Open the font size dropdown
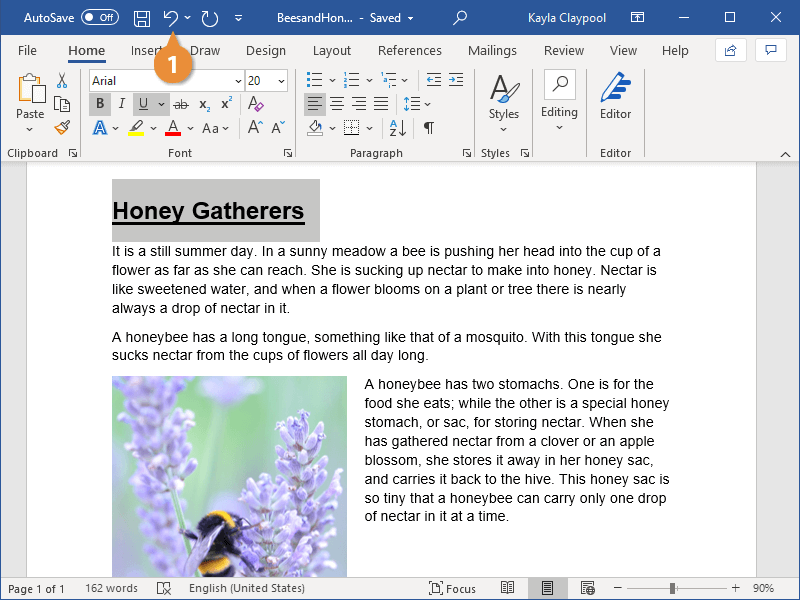 [x=280, y=81]
